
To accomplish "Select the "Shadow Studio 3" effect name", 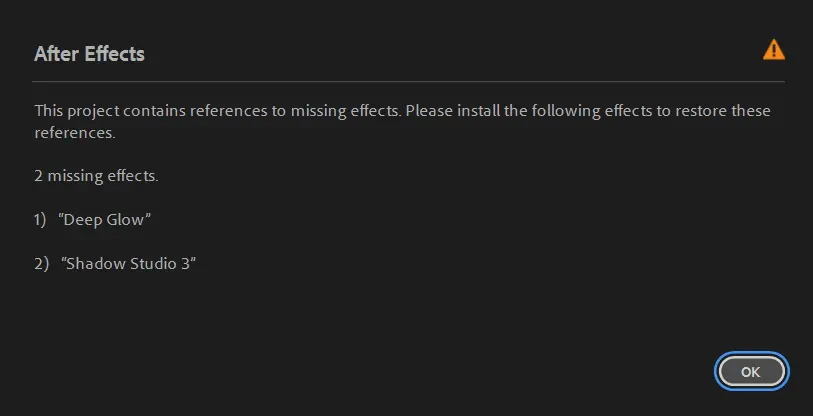I will pos(128,263).
